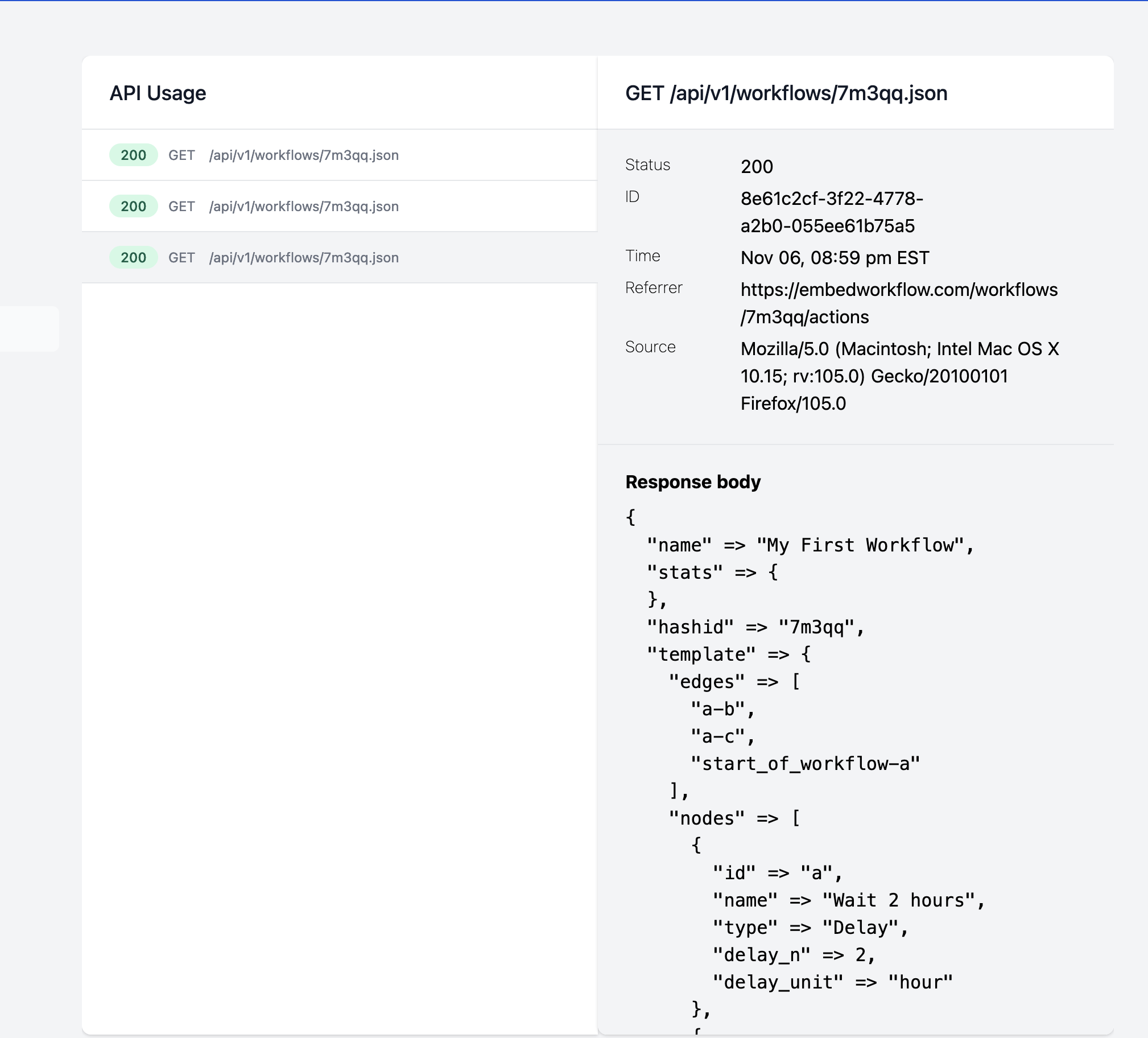Click the Mozilla/5.0 Source user agent text
Screen dimensions: 1148x1038
(899, 349)
